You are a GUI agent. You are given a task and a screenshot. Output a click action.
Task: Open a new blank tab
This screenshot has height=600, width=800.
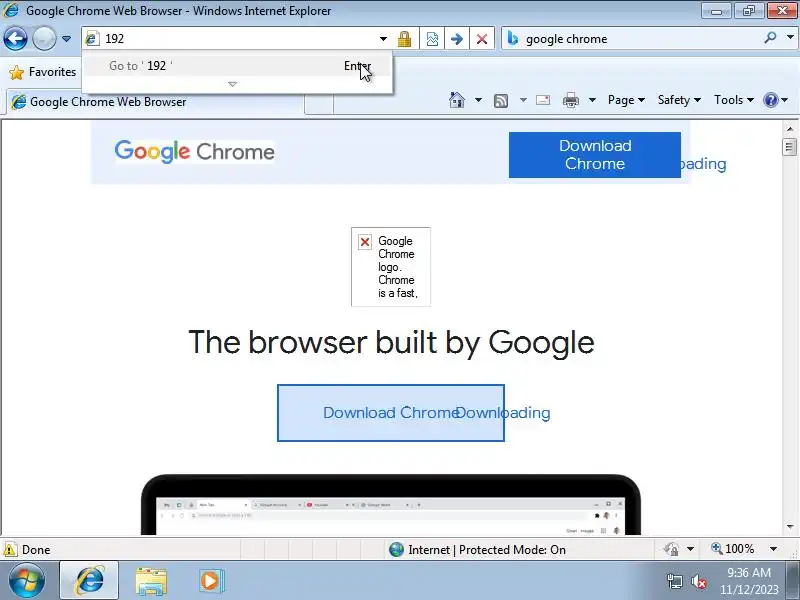319,104
